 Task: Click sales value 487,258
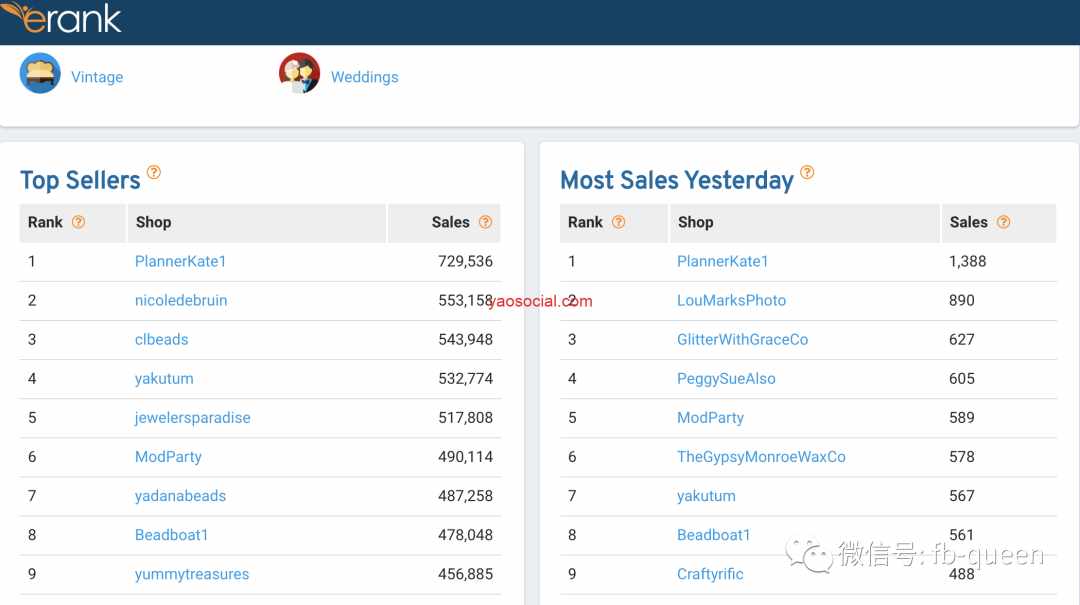[x=466, y=496]
